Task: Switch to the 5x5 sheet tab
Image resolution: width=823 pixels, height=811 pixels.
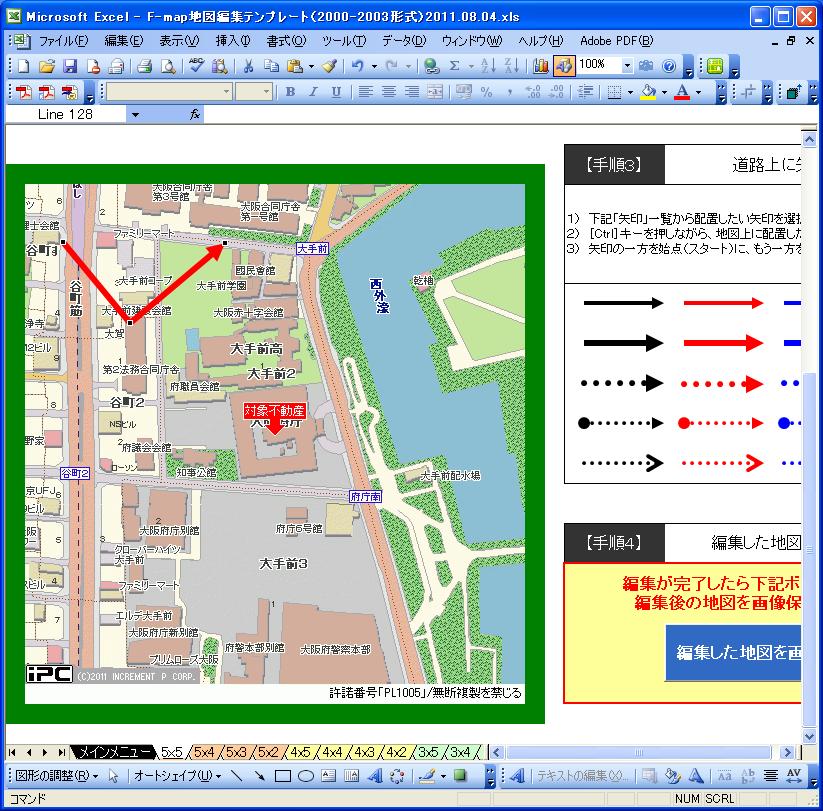Action: [172, 752]
